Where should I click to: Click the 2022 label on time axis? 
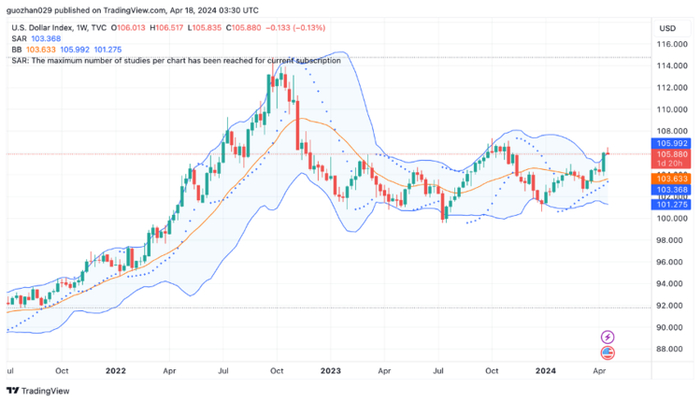point(116,371)
